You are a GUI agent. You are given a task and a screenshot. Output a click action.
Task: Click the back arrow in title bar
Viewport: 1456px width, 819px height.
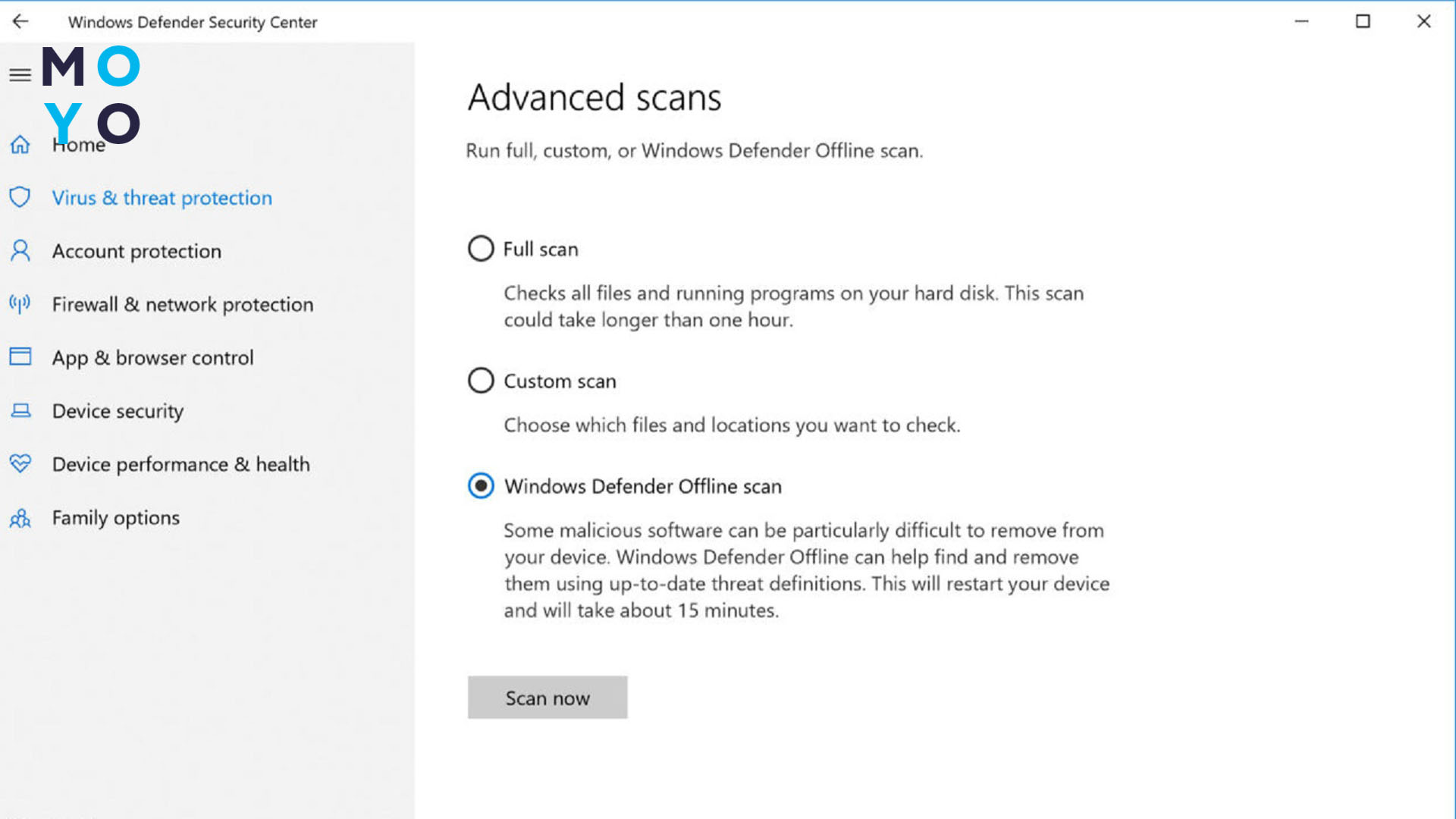tap(20, 21)
